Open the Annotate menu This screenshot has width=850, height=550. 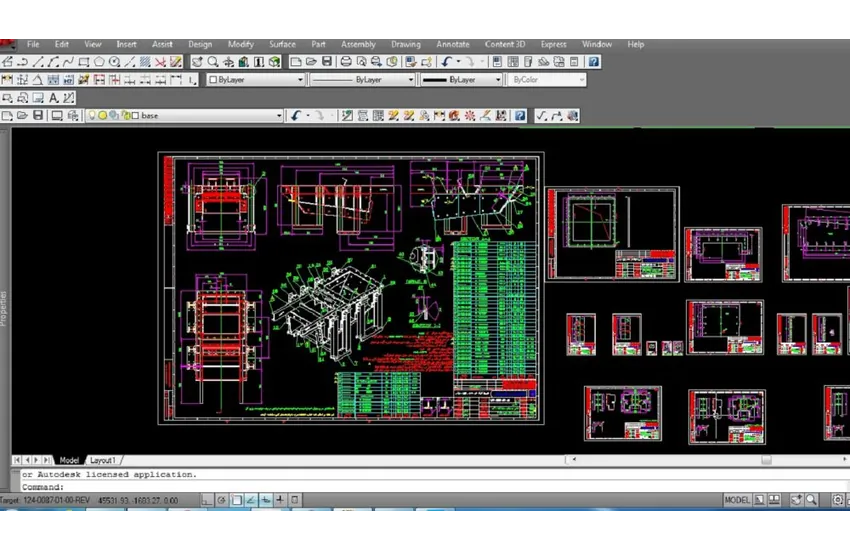(452, 44)
